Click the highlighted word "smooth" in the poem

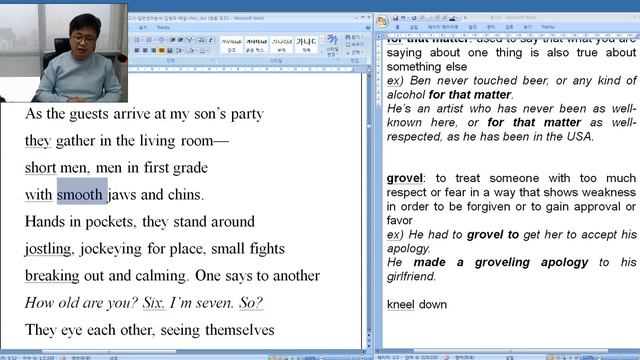(x=80, y=194)
